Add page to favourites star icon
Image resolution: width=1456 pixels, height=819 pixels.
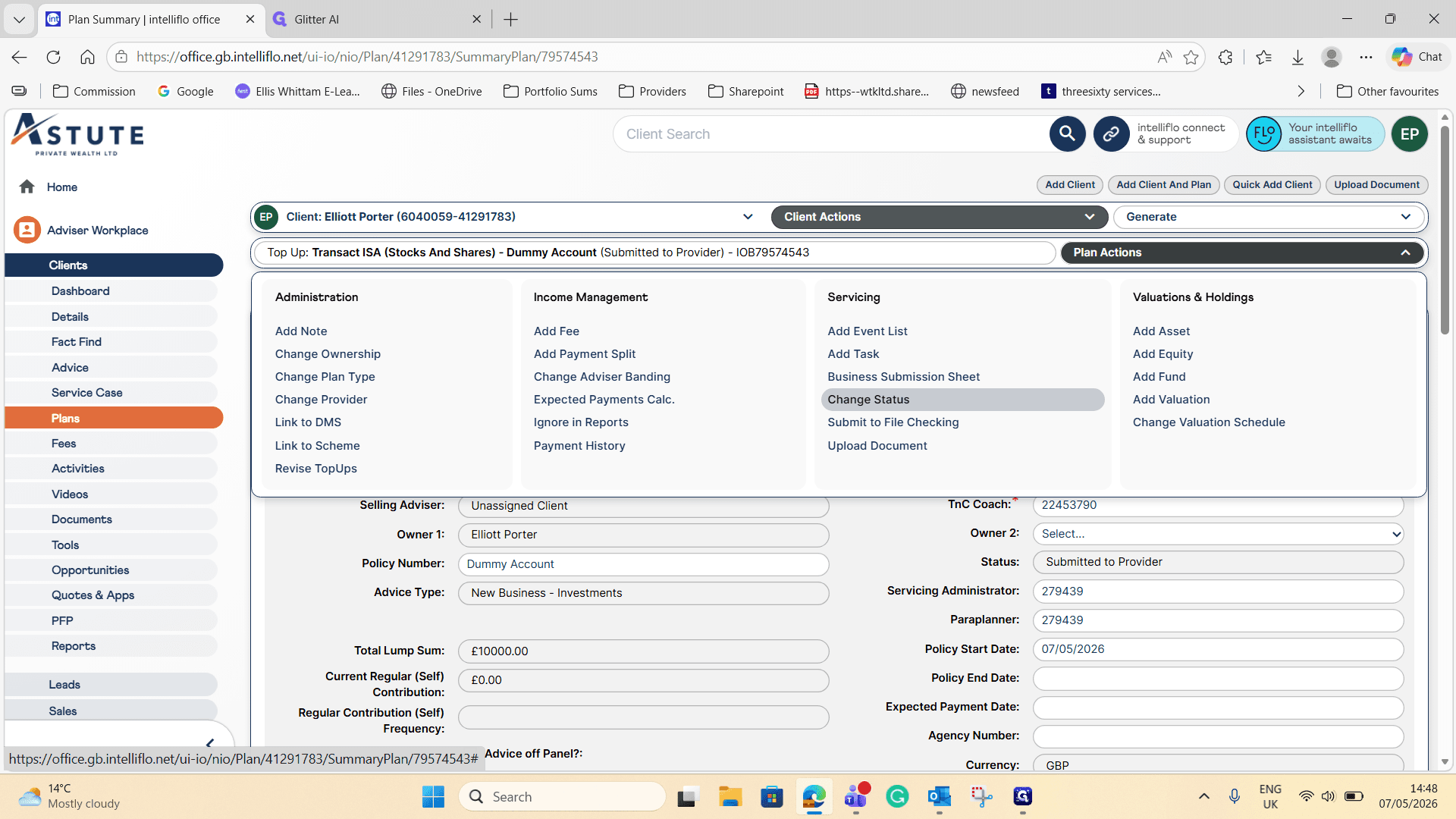click(1191, 57)
